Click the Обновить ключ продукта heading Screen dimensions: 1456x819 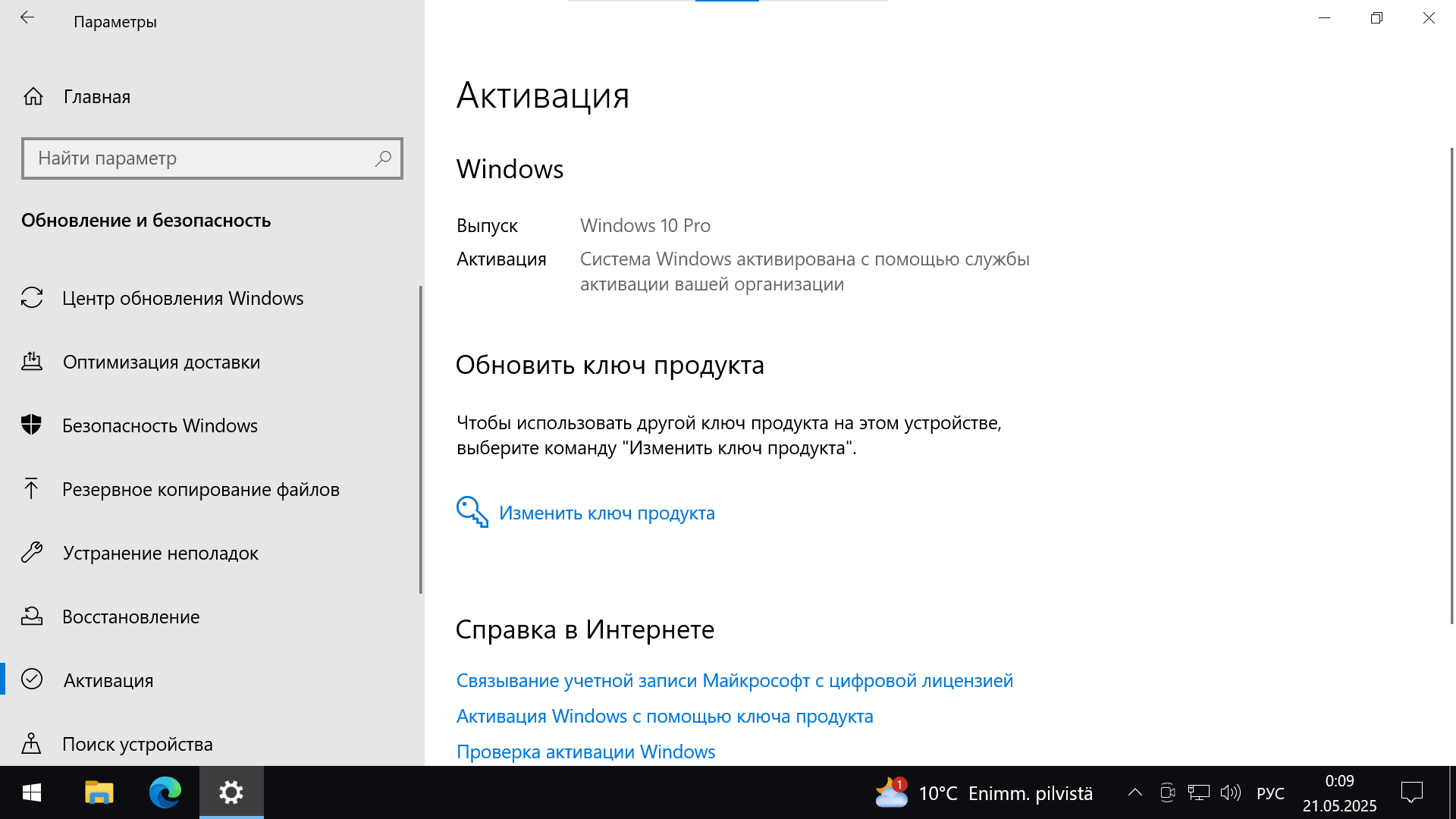[610, 365]
